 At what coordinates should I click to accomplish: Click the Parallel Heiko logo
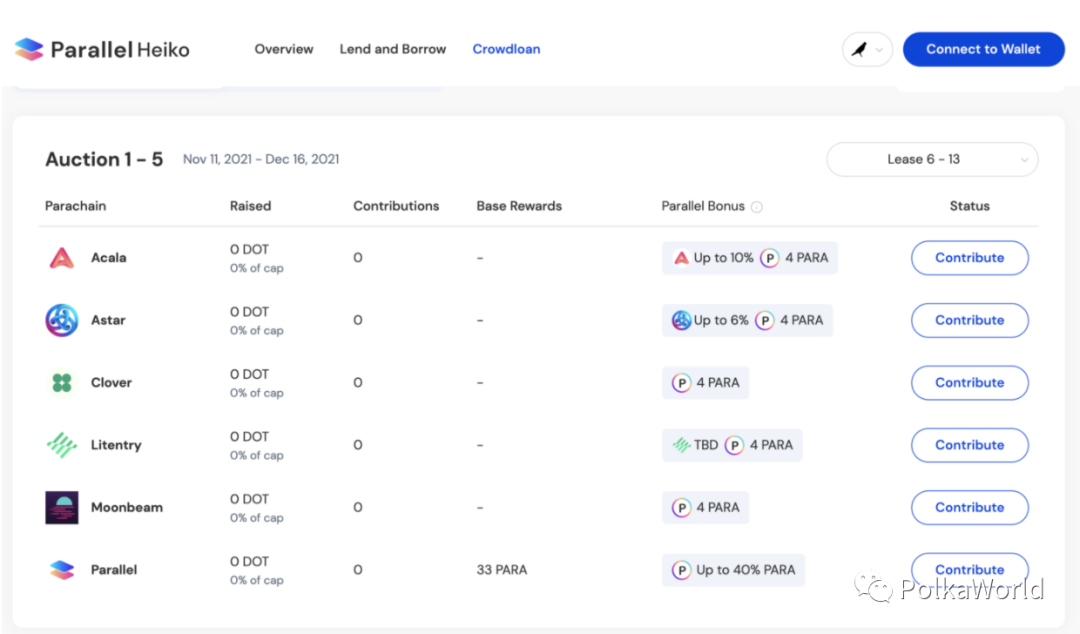(101, 49)
